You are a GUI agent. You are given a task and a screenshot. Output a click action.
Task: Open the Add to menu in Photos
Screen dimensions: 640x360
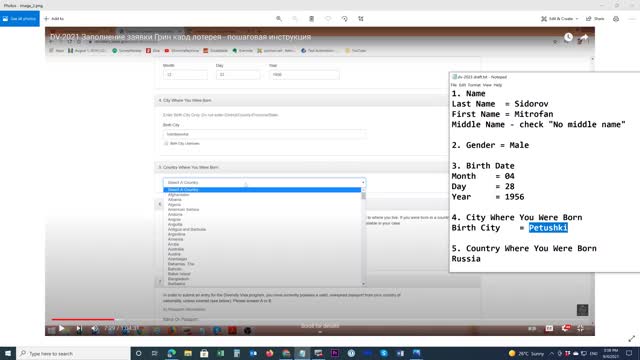pos(54,19)
